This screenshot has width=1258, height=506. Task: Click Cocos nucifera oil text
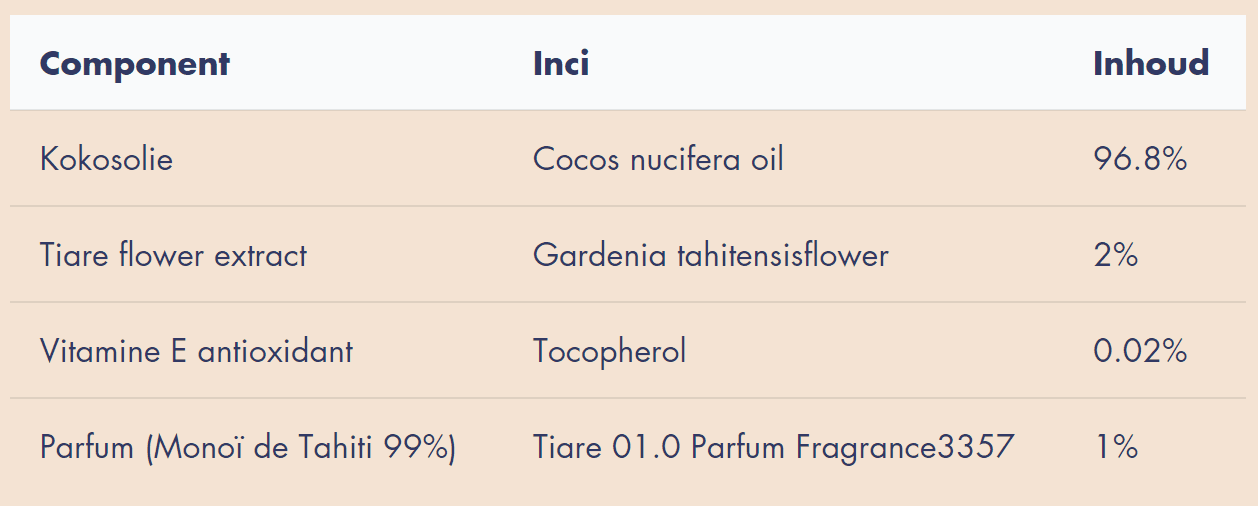[x=658, y=159]
